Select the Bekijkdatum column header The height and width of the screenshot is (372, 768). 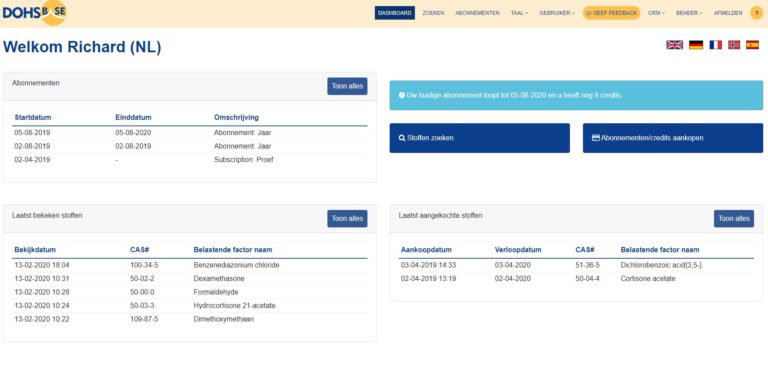tap(36, 250)
